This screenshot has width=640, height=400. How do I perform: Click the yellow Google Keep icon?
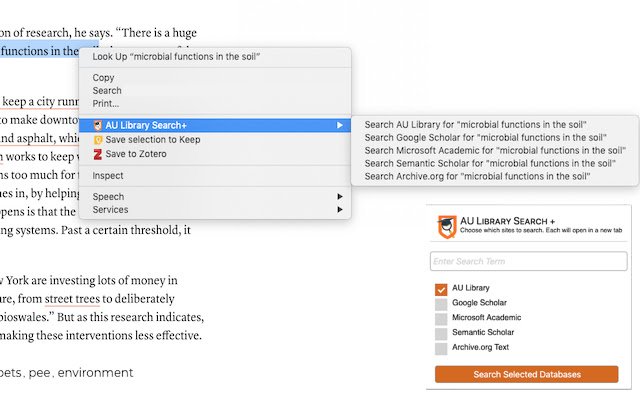coord(98,140)
